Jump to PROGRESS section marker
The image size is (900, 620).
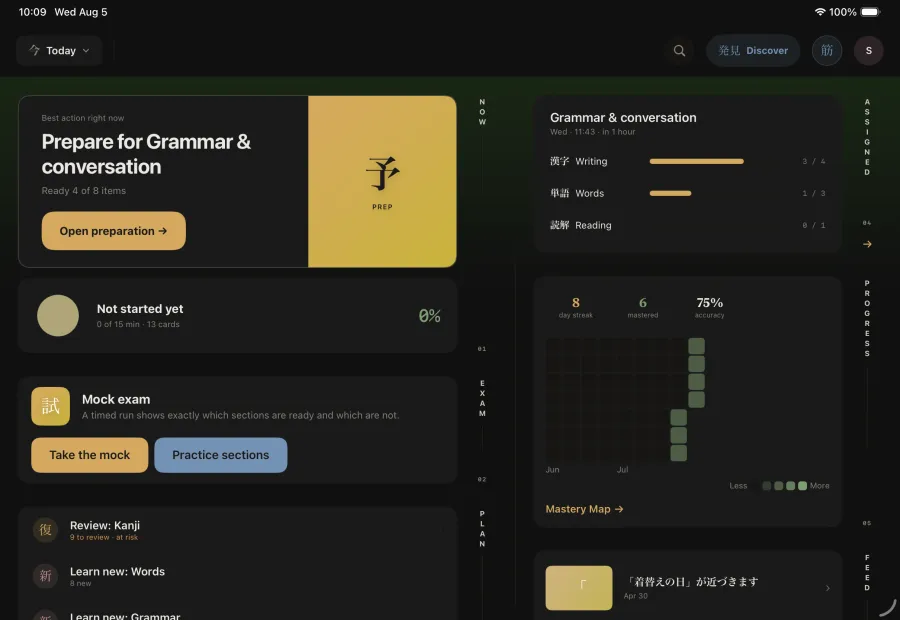pyautogui.click(x=867, y=319)
